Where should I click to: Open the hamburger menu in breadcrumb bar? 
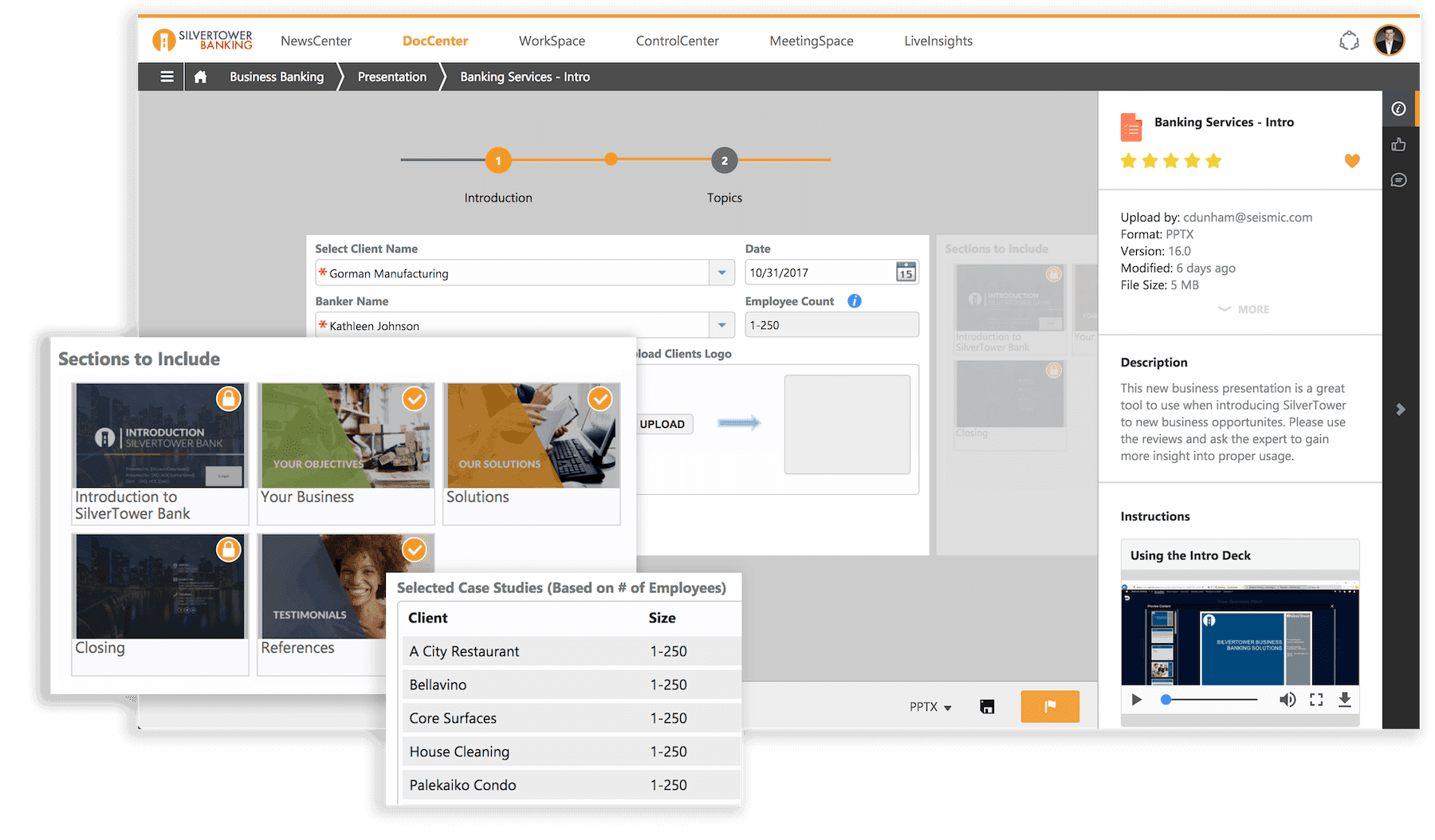tap(167, 77)
